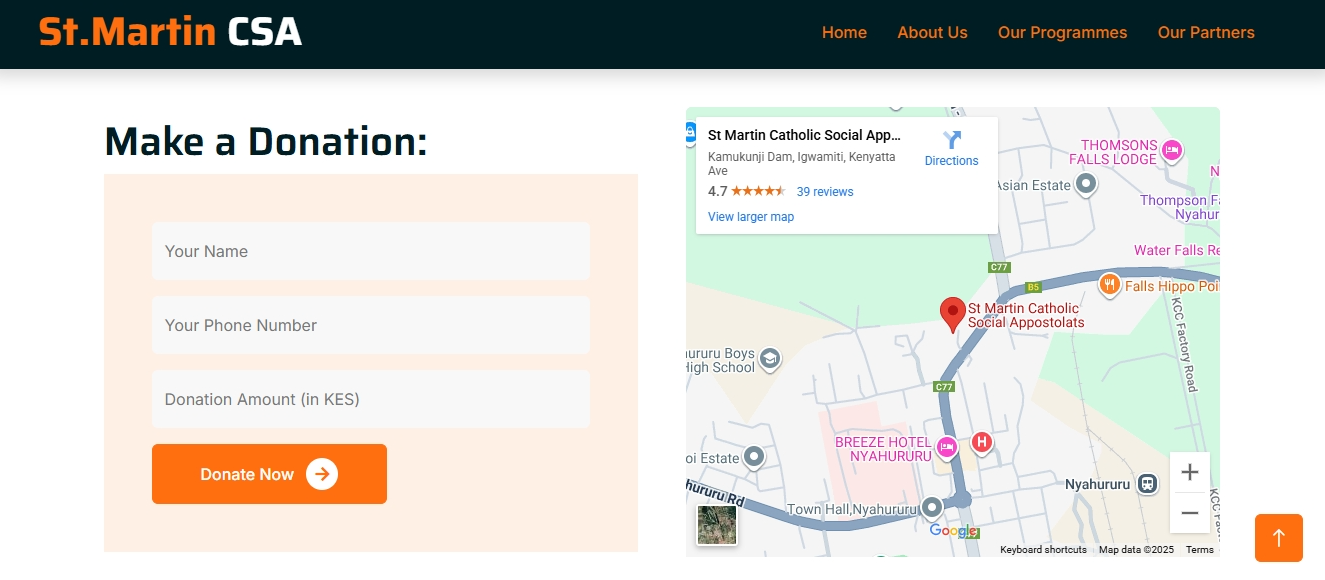This screenshot has width=1325, height=580.
Task: Click the Thomsons Falls Lodge hotel marker
Action: 1172,151
